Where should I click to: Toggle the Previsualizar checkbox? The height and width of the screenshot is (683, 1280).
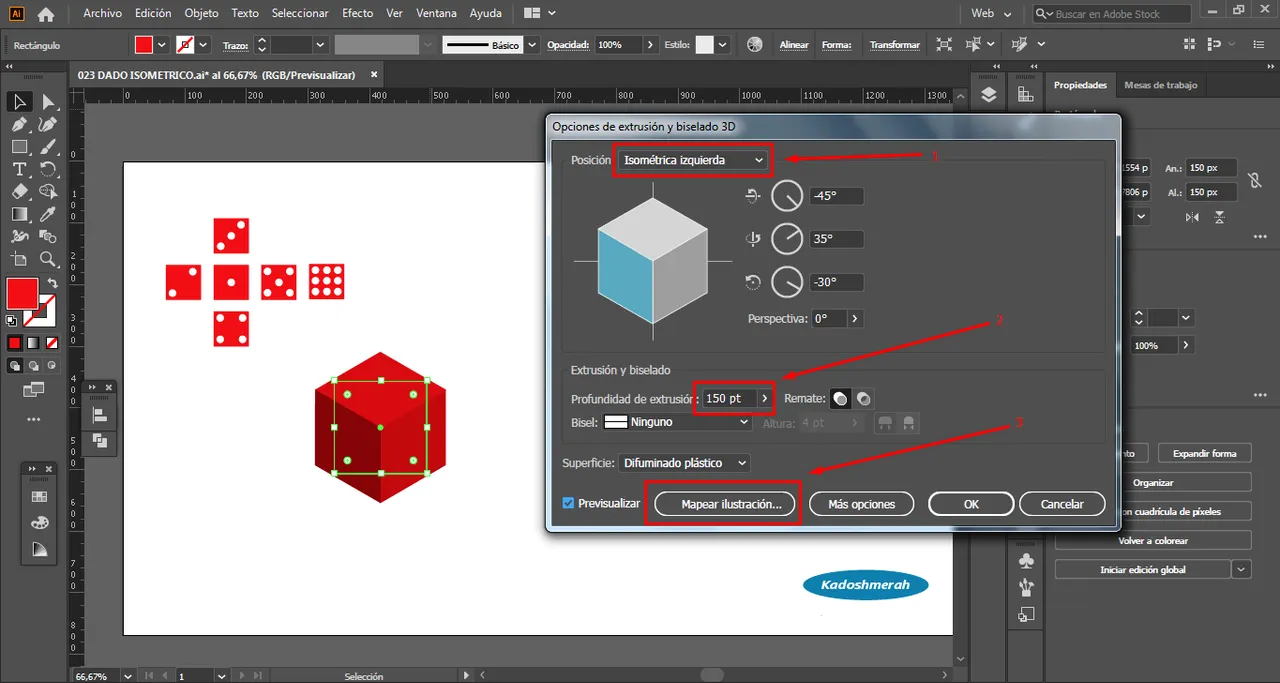pos(569,503)
